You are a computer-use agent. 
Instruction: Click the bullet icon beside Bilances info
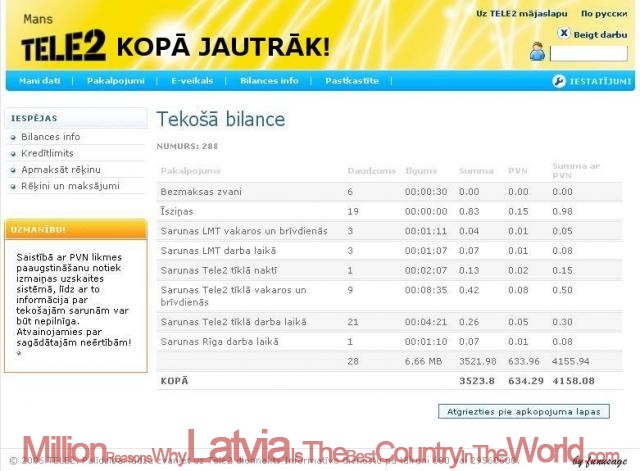[x=13, y=137]
